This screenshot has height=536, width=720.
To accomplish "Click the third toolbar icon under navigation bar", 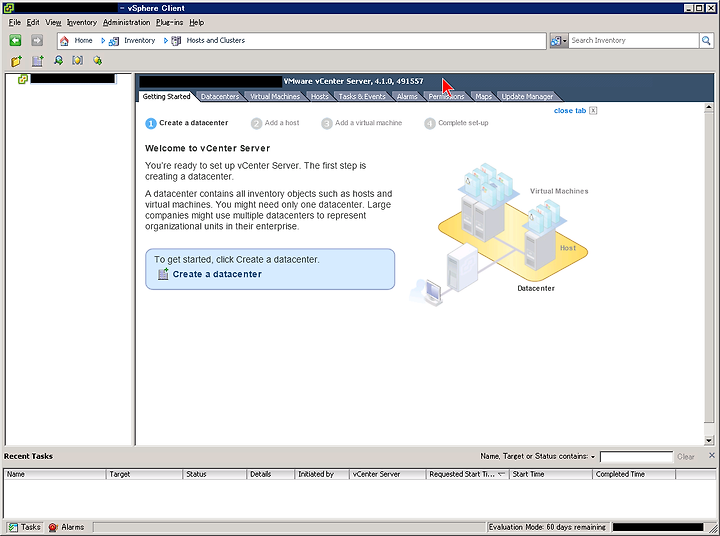I will tap(58, 60).
